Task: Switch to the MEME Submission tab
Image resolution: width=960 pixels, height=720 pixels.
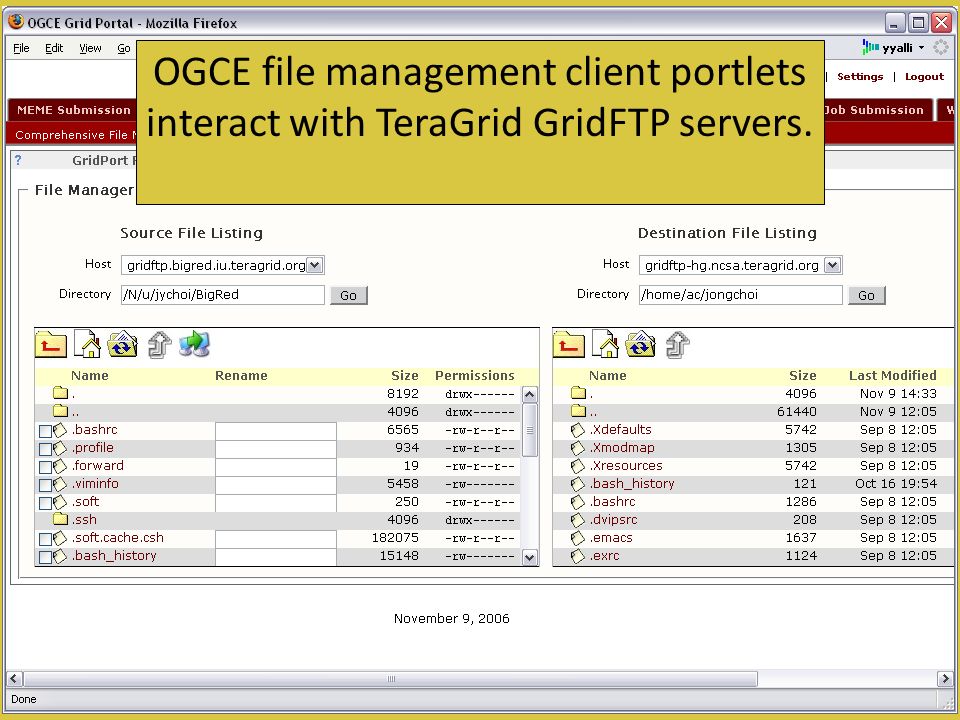Action: [x=73, y=110]
